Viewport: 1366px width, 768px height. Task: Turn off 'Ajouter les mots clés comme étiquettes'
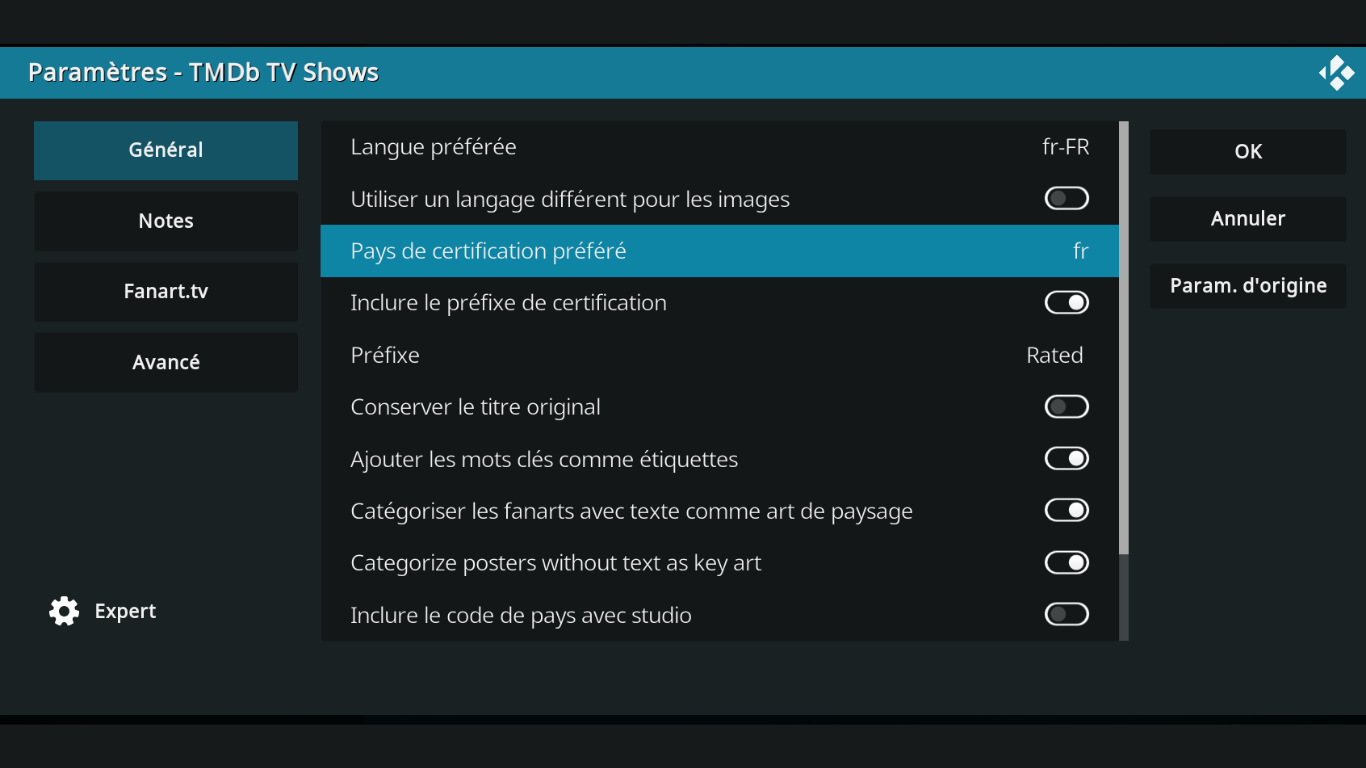point(1066,459)
